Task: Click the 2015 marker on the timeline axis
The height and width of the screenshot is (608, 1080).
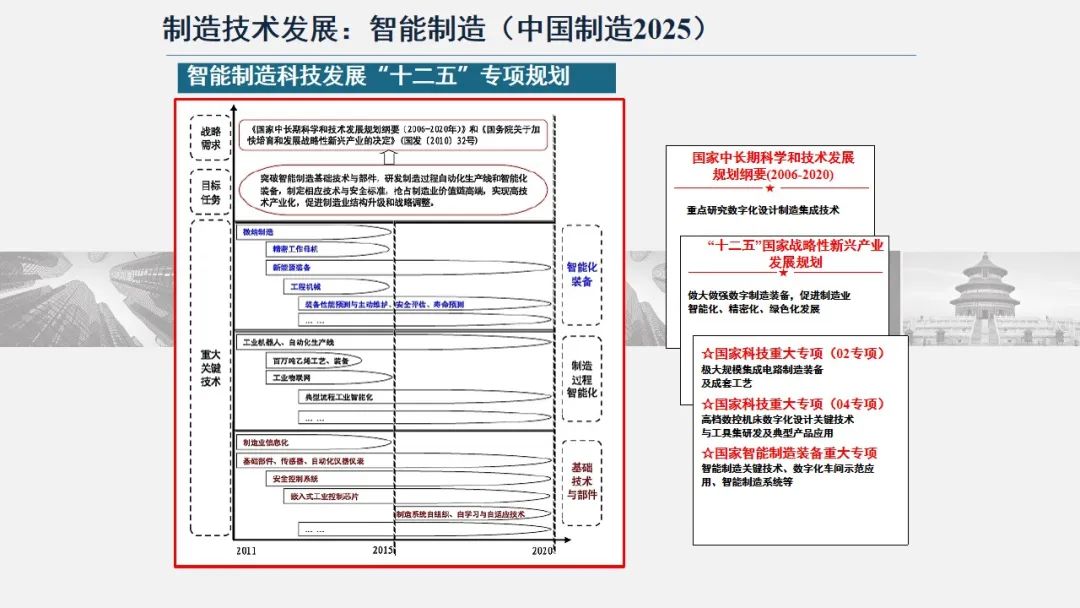Action: [x=384, y=551]
